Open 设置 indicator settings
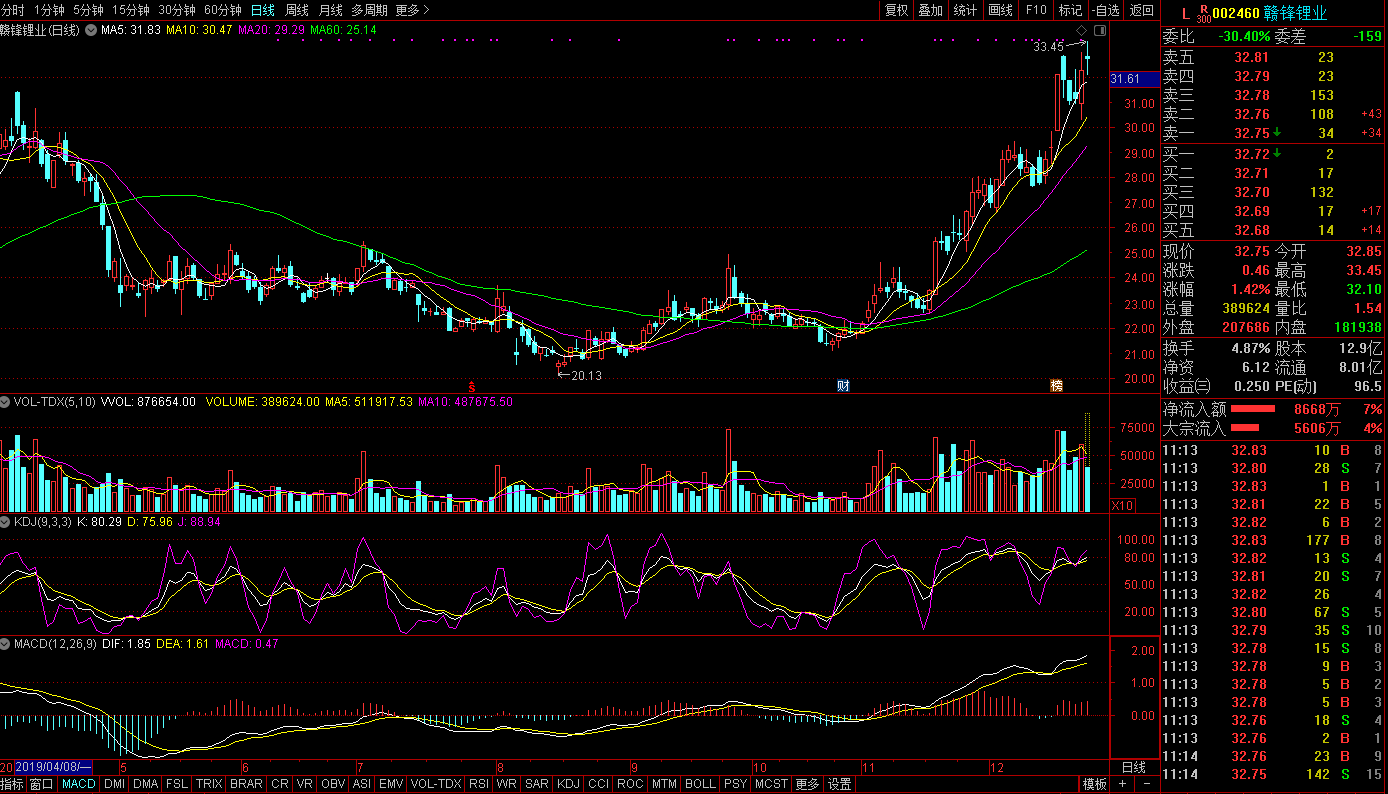 pos(839,784)
